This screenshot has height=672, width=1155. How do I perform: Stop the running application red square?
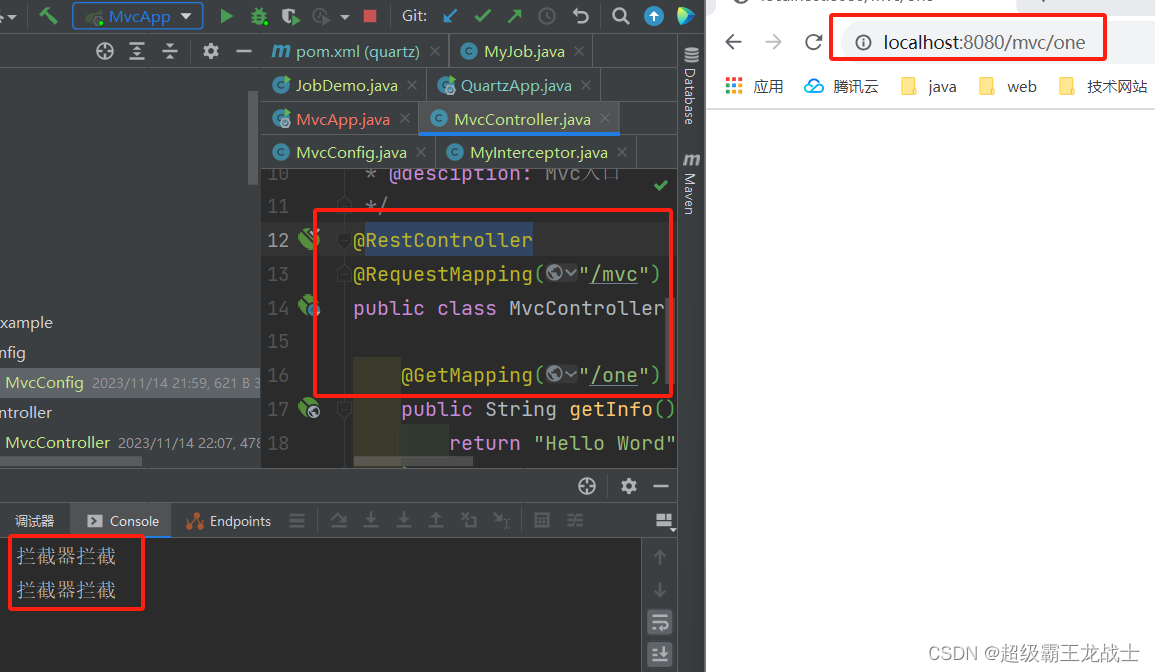coord(371,15)
